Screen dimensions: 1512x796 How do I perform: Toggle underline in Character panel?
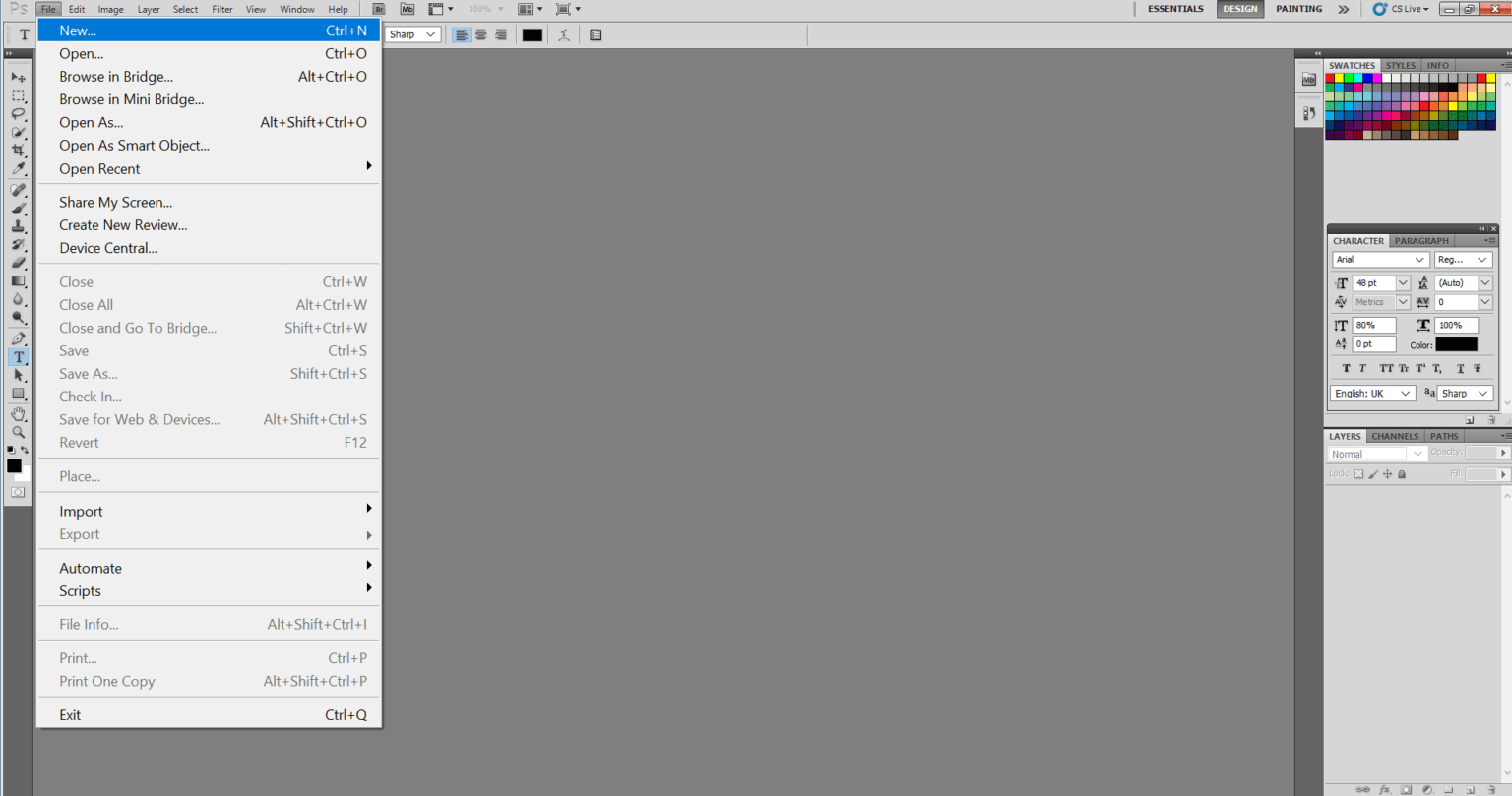click(1461, 368)
